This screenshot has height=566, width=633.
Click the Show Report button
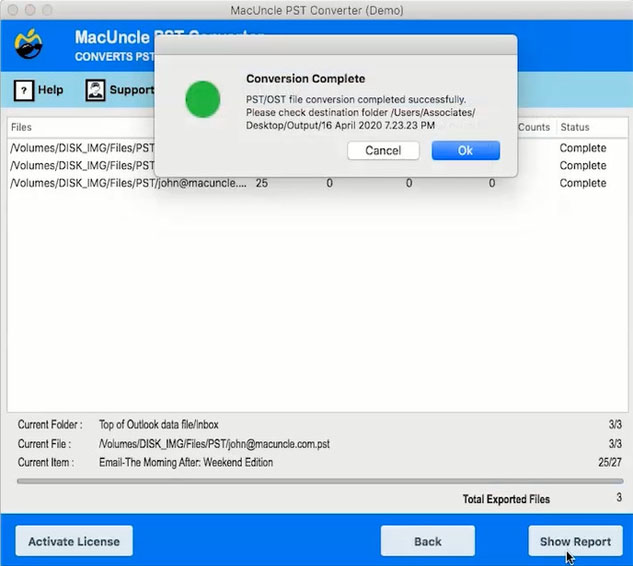coord(575,541)
